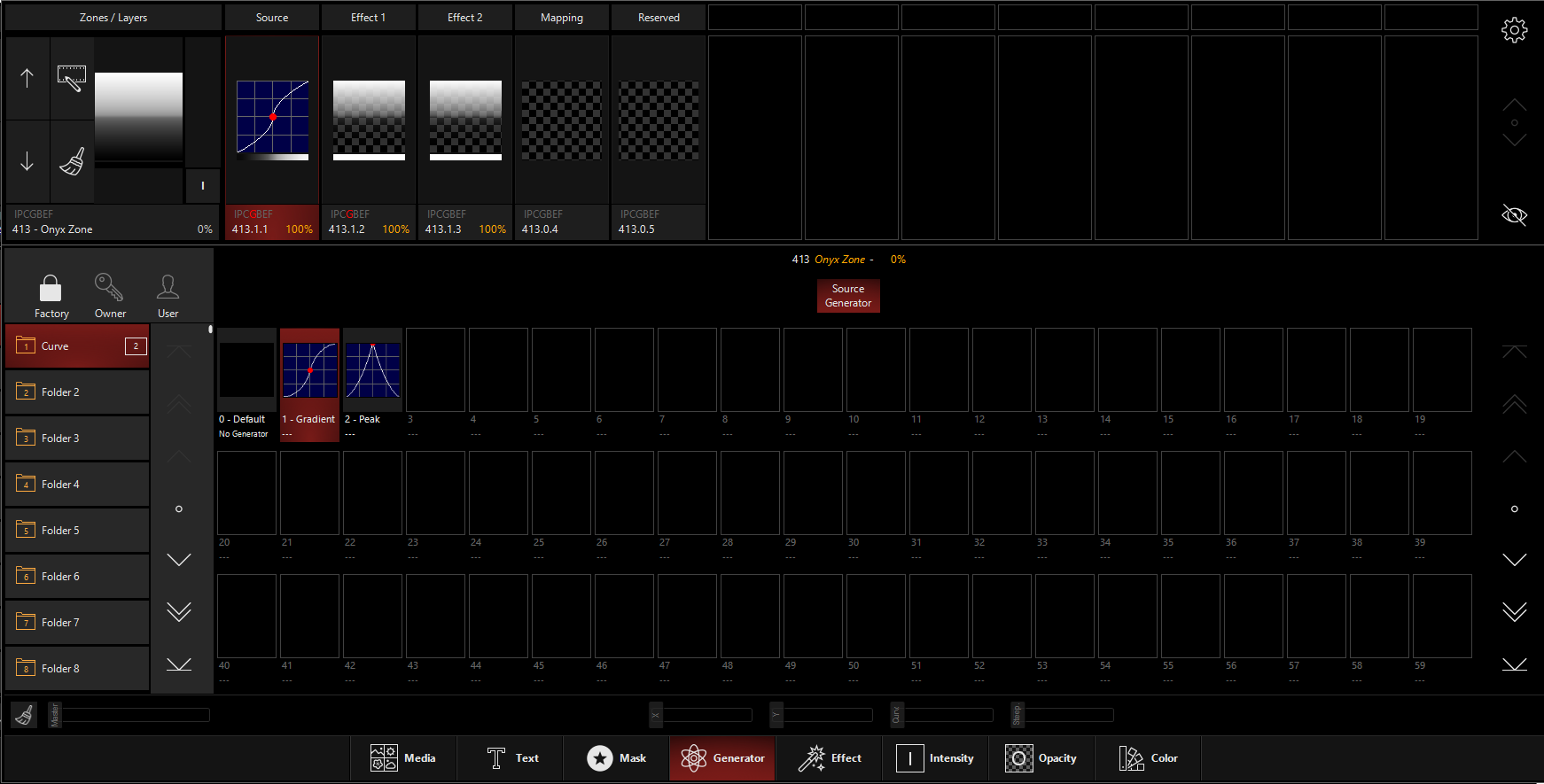This screenshot has width=1544, height=784.
Task: Clear parameters with bottom-left broom icon
Action: point(25,715)
